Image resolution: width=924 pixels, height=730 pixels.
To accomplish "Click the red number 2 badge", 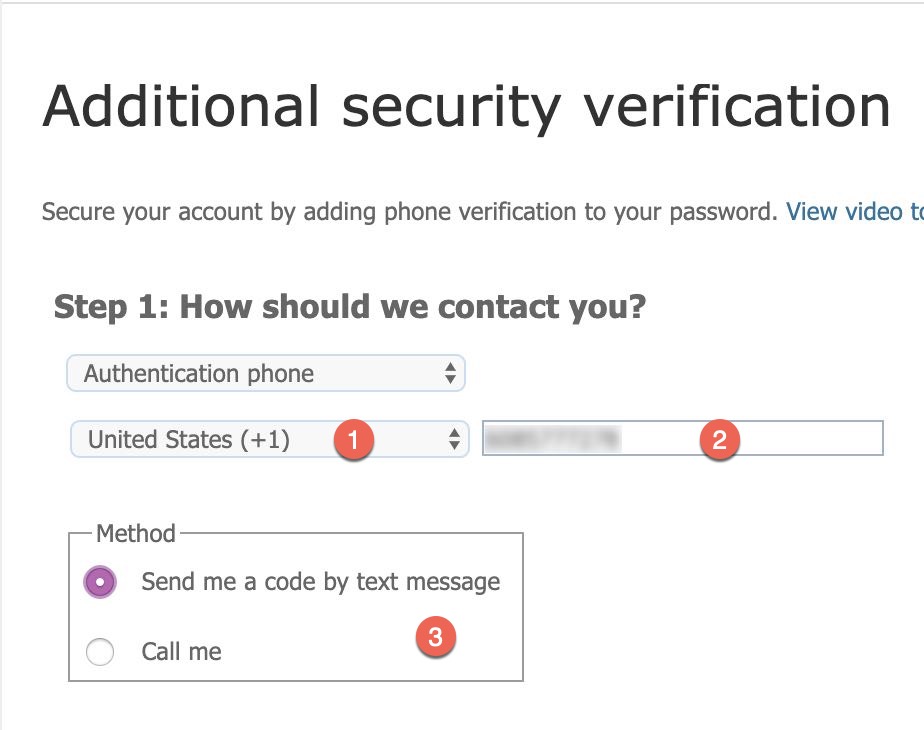I will pyautogui.click(x=718, y=438).
